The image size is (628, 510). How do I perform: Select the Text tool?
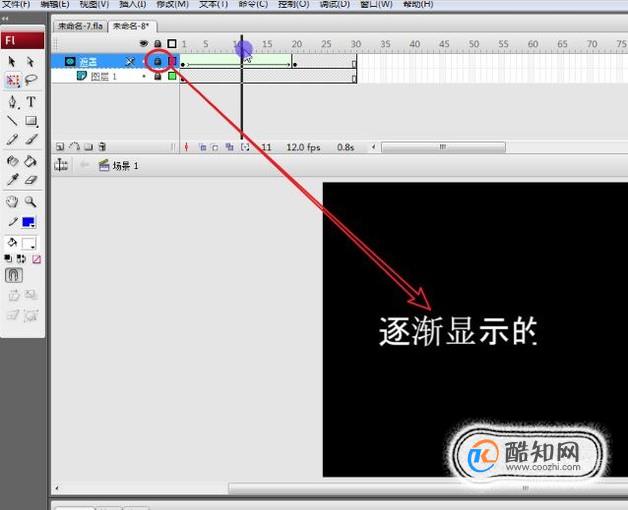[31, 101]
